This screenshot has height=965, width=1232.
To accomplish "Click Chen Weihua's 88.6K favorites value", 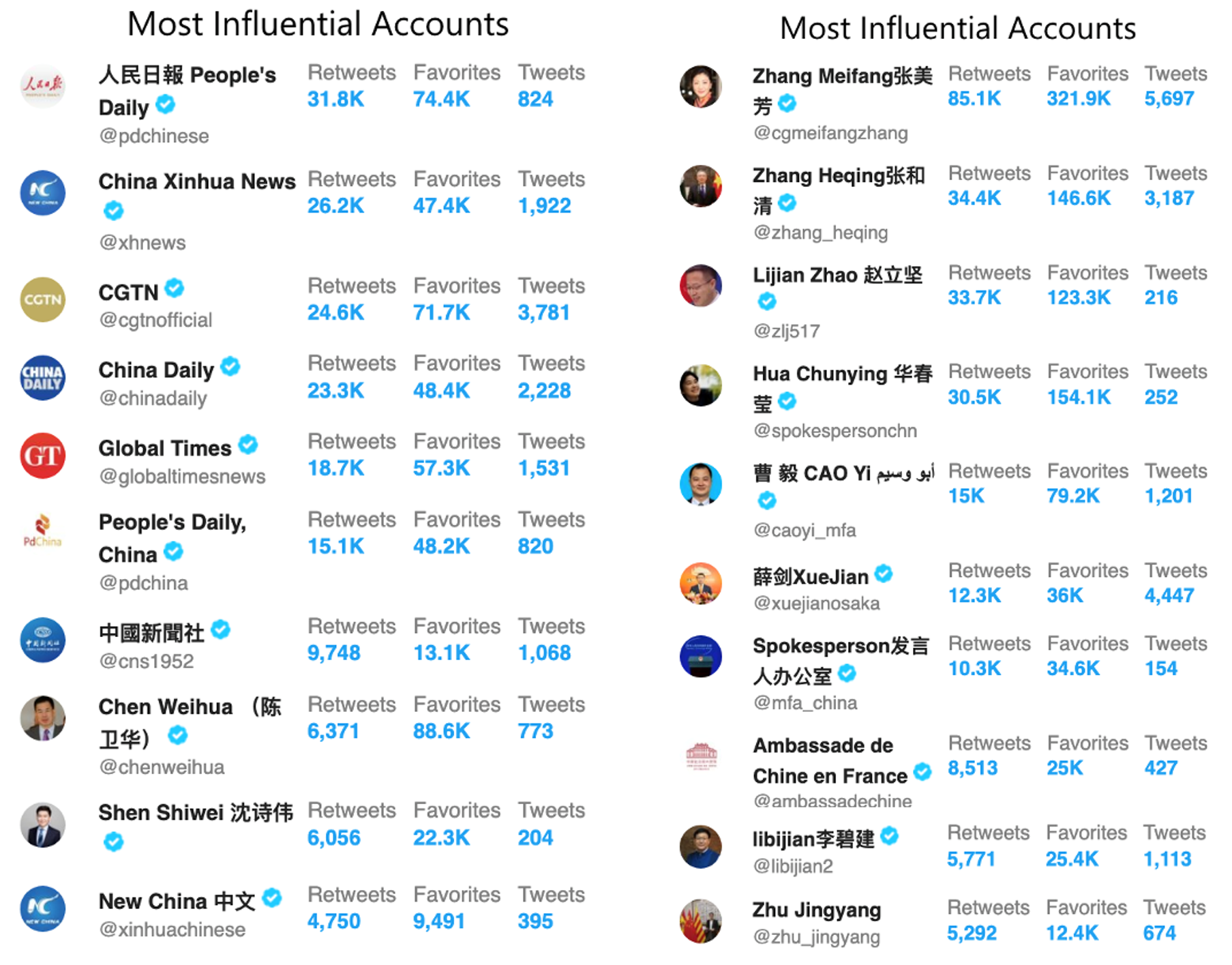I will point(441,730).
